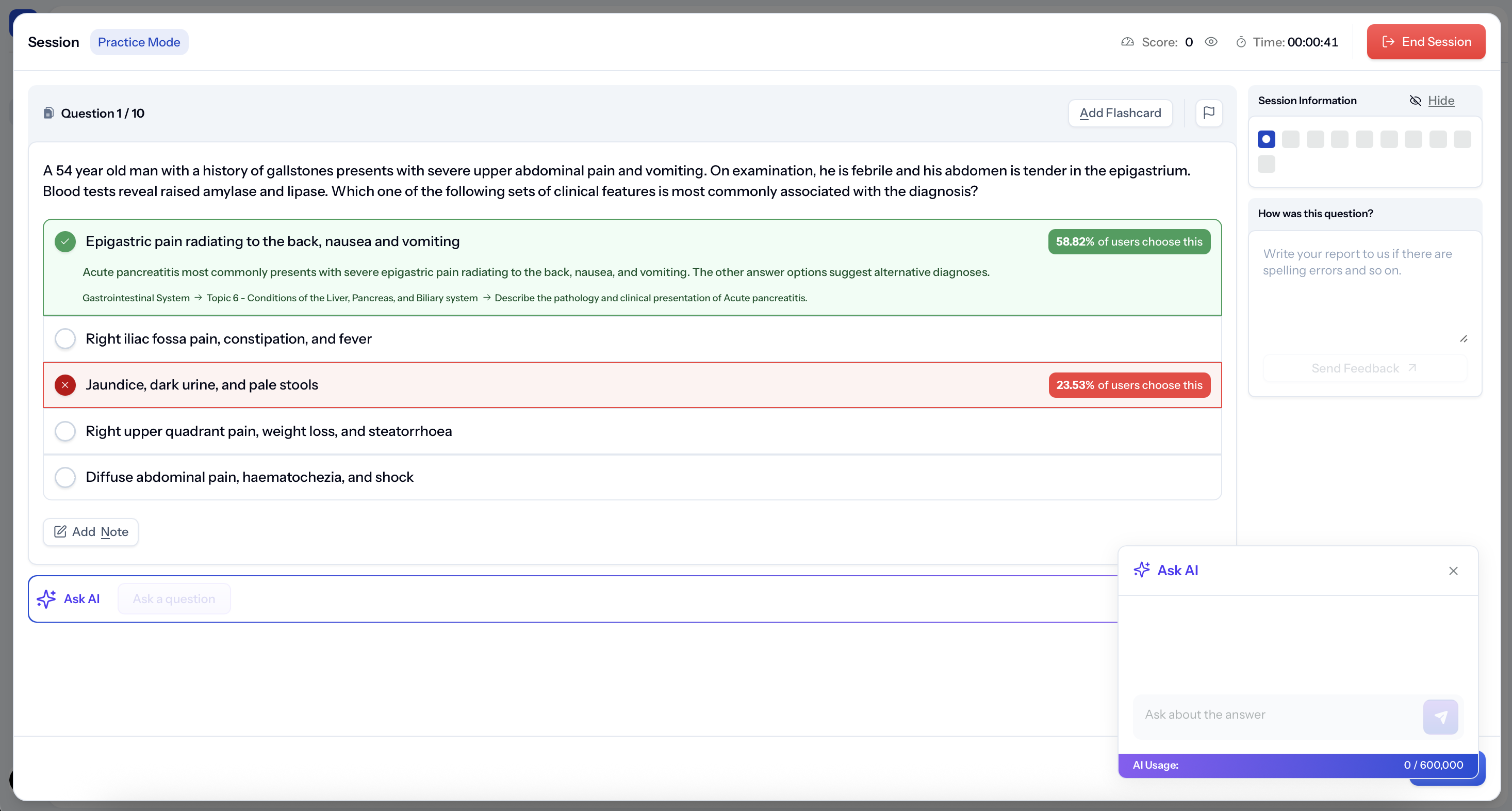1512x811 pixels.
Task: Click the Add Flashcard button
Action: pyautogui.click(x=1120, y=113)
